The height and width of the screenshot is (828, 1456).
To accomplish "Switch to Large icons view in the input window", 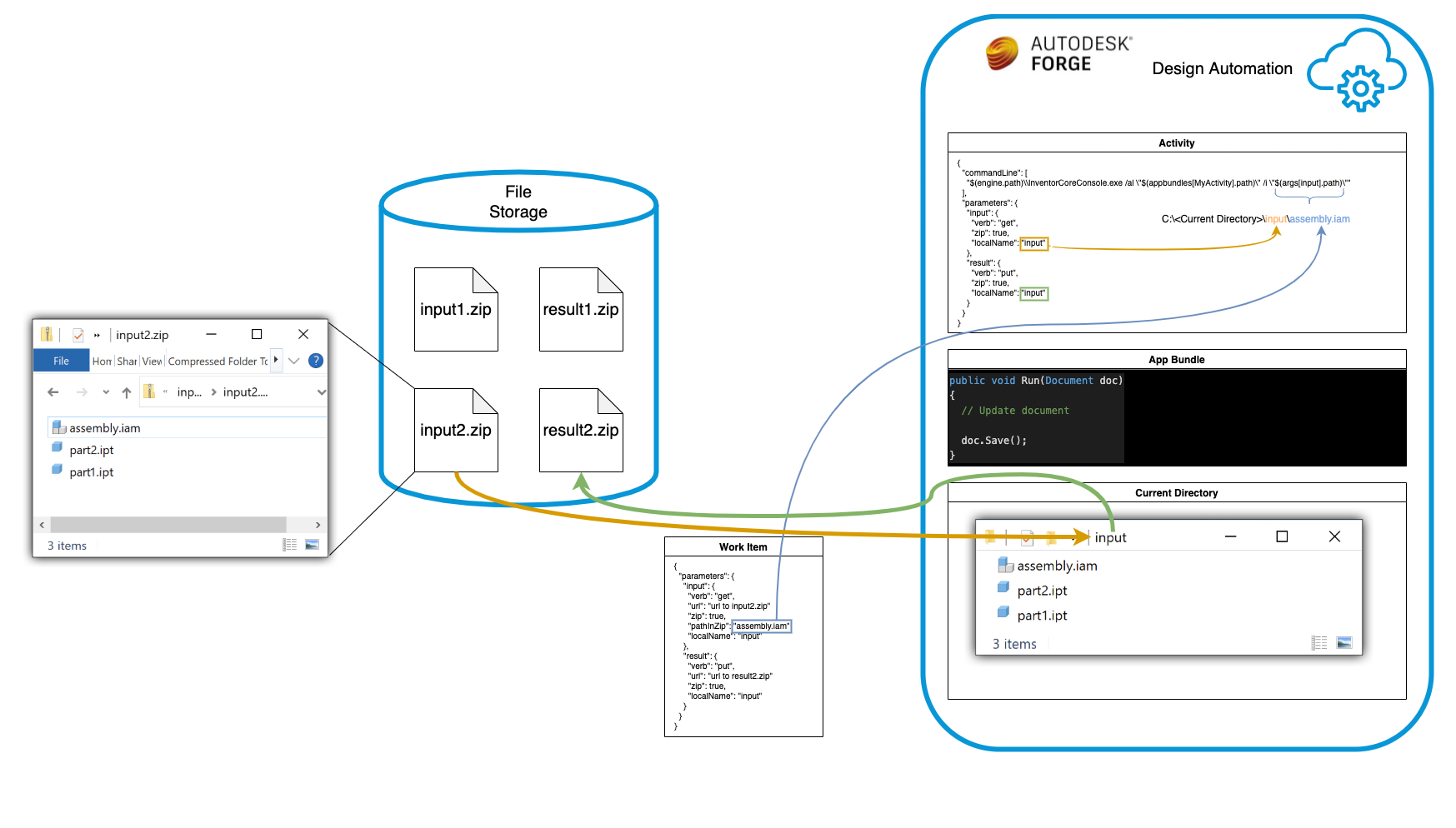I will click(1344, 642).
